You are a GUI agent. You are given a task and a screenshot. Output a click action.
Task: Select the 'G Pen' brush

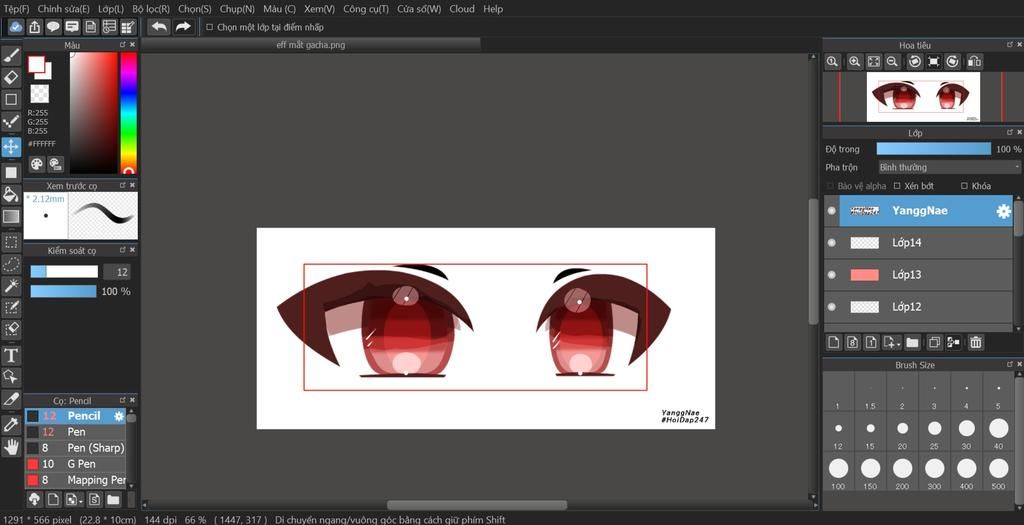coord(81,464)
